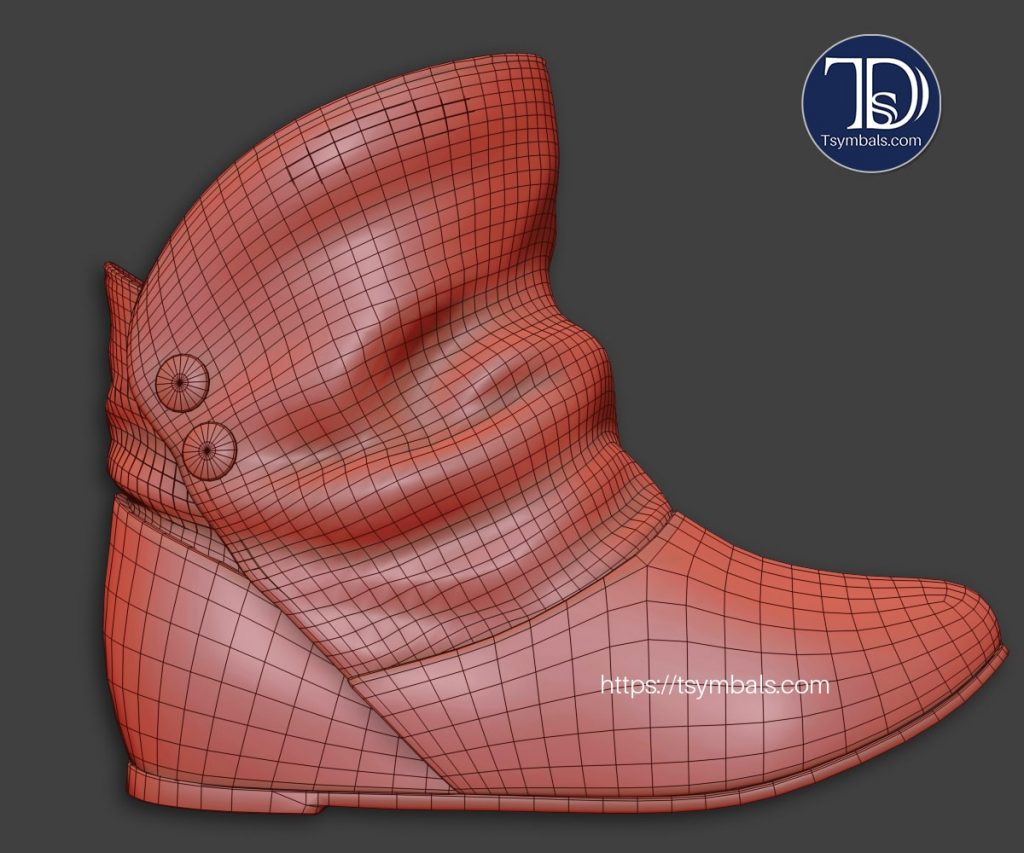Select the Tsymbals.com text label under the monogram

click(873, 140)
